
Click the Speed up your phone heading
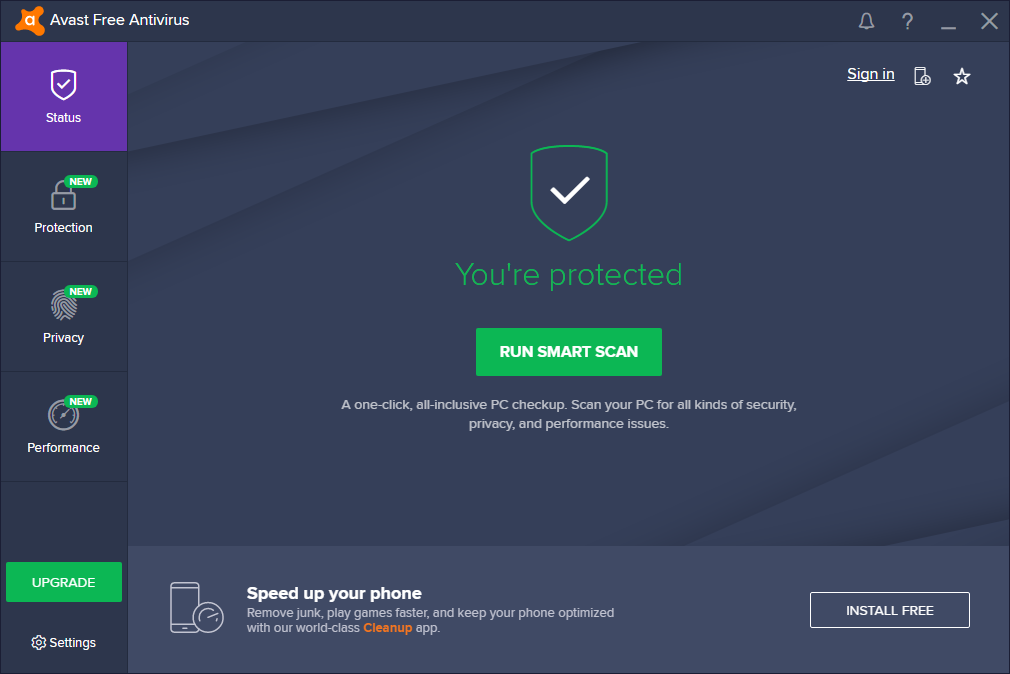334,593
